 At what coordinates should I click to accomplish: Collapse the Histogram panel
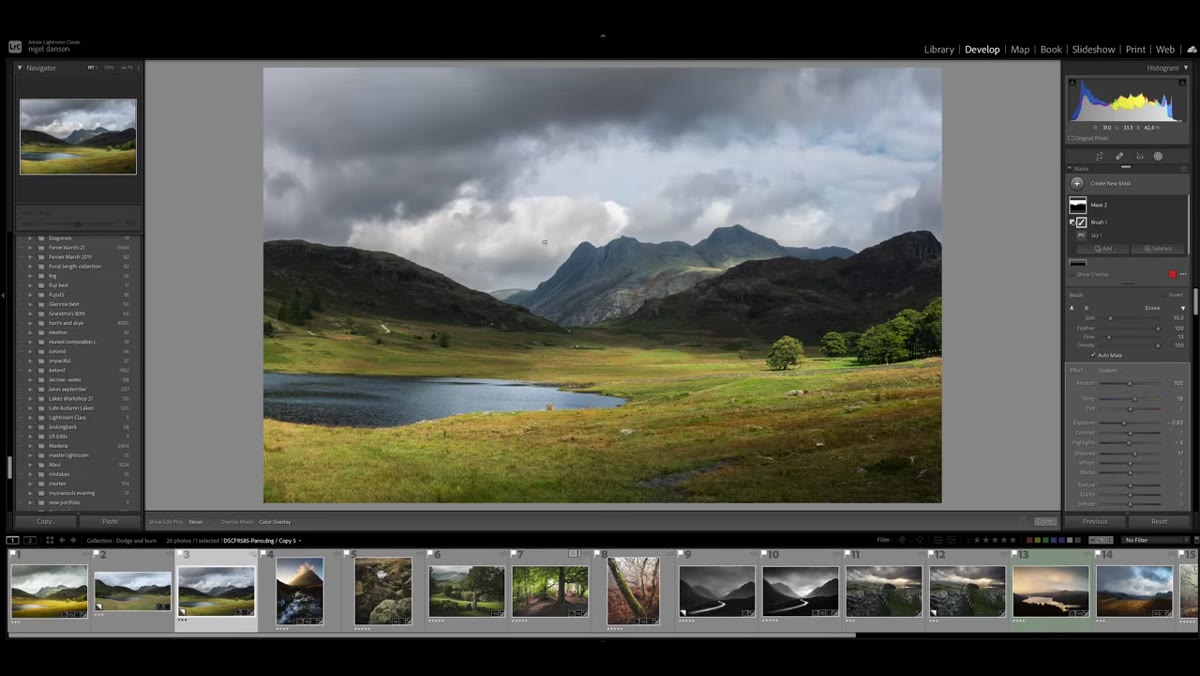click(x=1185, y=68)
